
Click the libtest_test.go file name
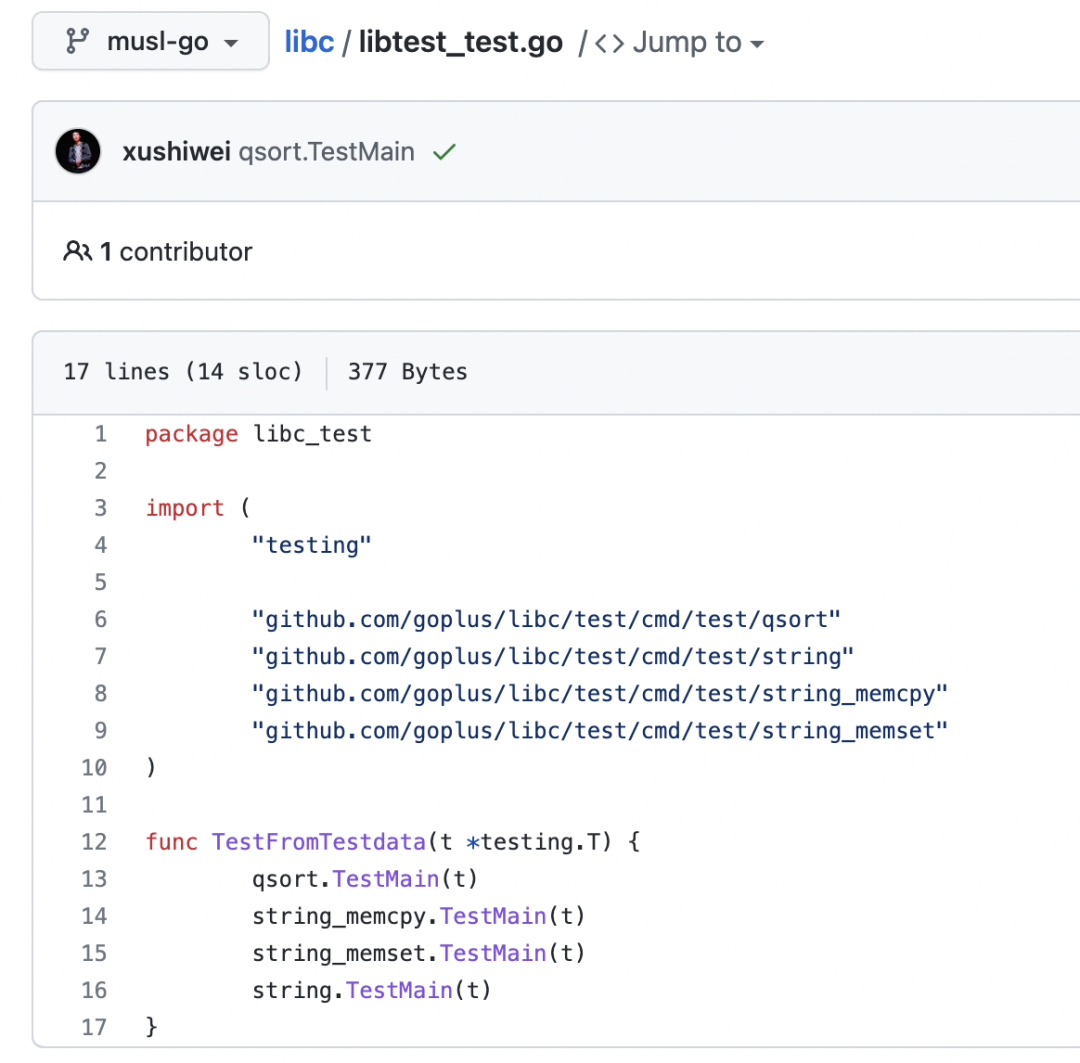(x=461, y=42)
